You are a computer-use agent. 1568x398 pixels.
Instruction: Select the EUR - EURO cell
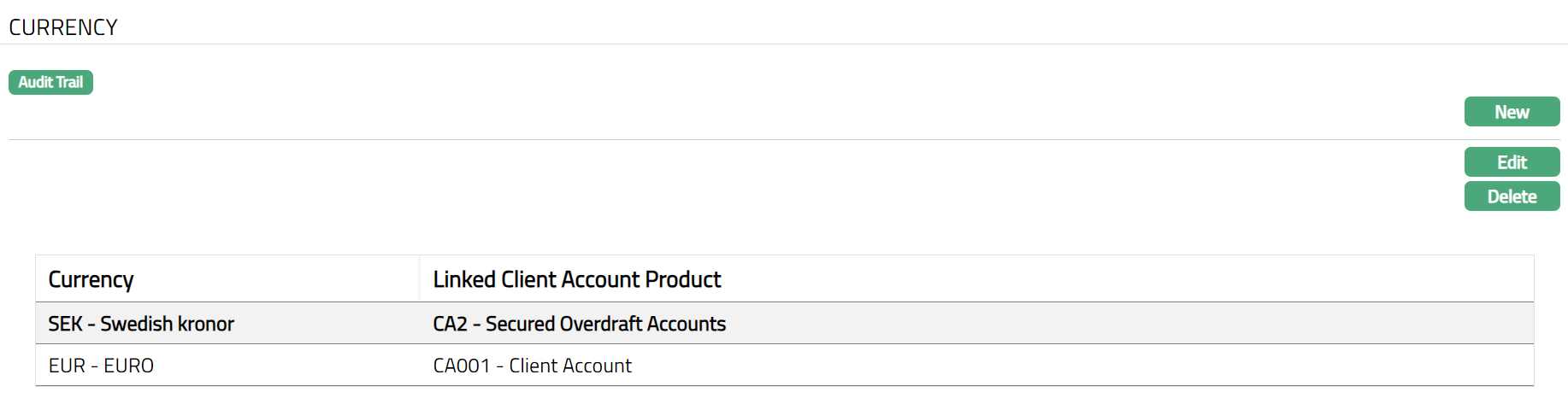pos(101,366)
